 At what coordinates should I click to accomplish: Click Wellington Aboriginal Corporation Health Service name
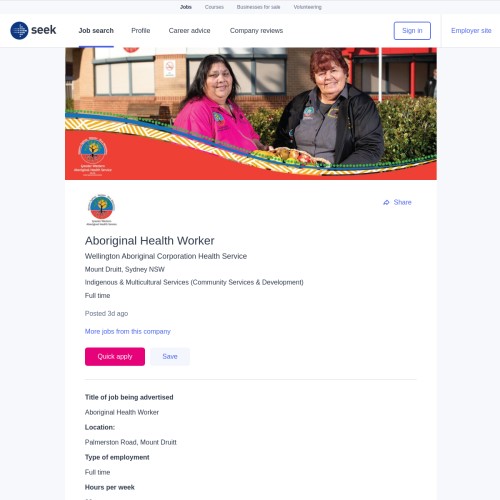pos(166,256)
